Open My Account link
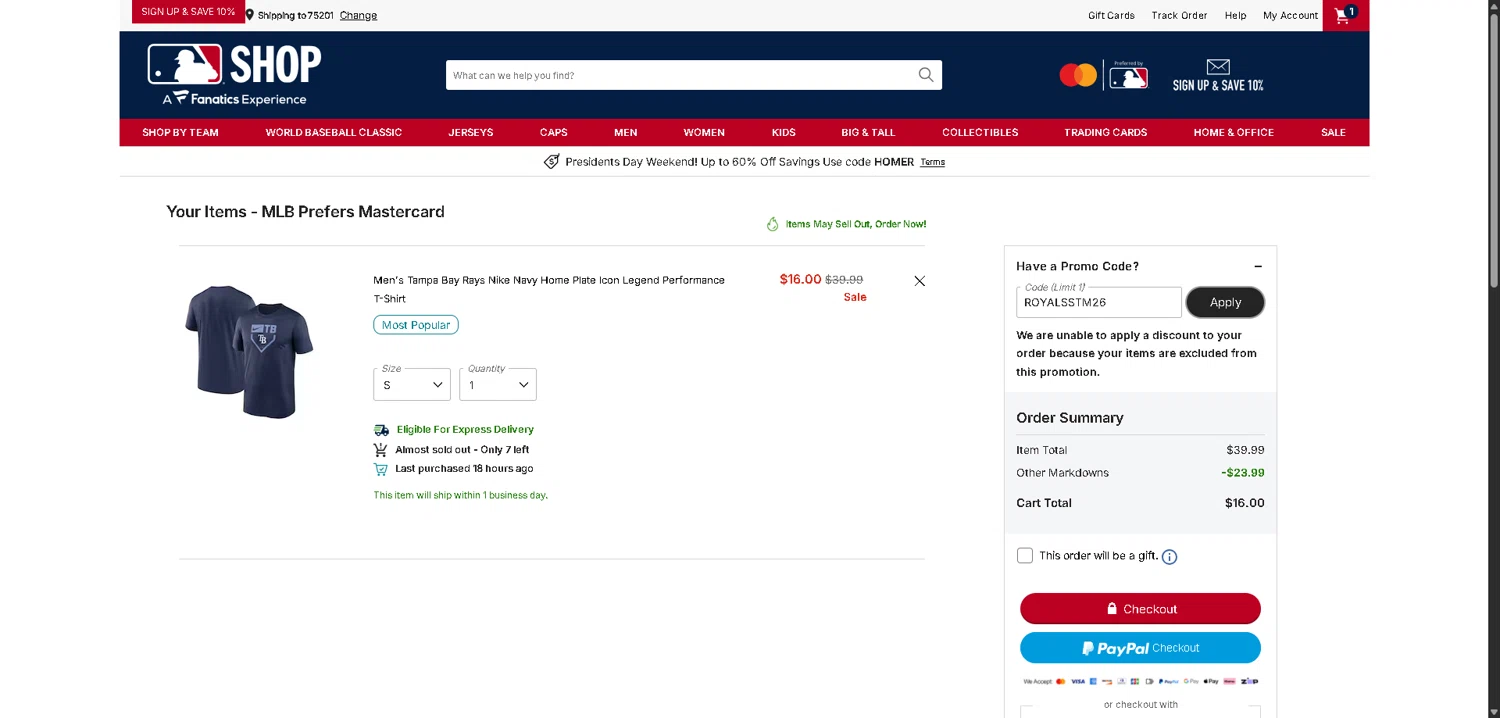The width and height of the screenshot is (1500, 718). 1290,15
